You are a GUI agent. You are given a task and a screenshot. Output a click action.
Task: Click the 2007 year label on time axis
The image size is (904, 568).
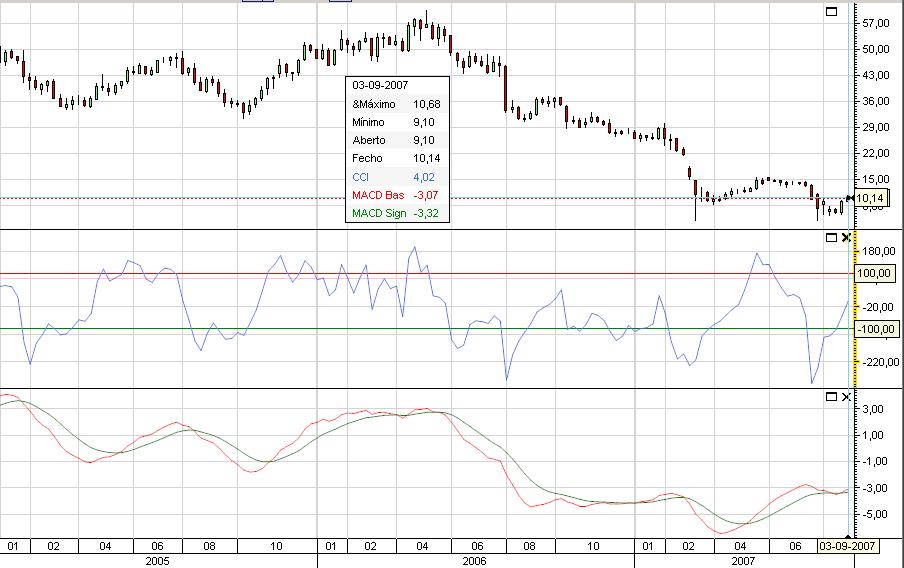tap(742, 561)
